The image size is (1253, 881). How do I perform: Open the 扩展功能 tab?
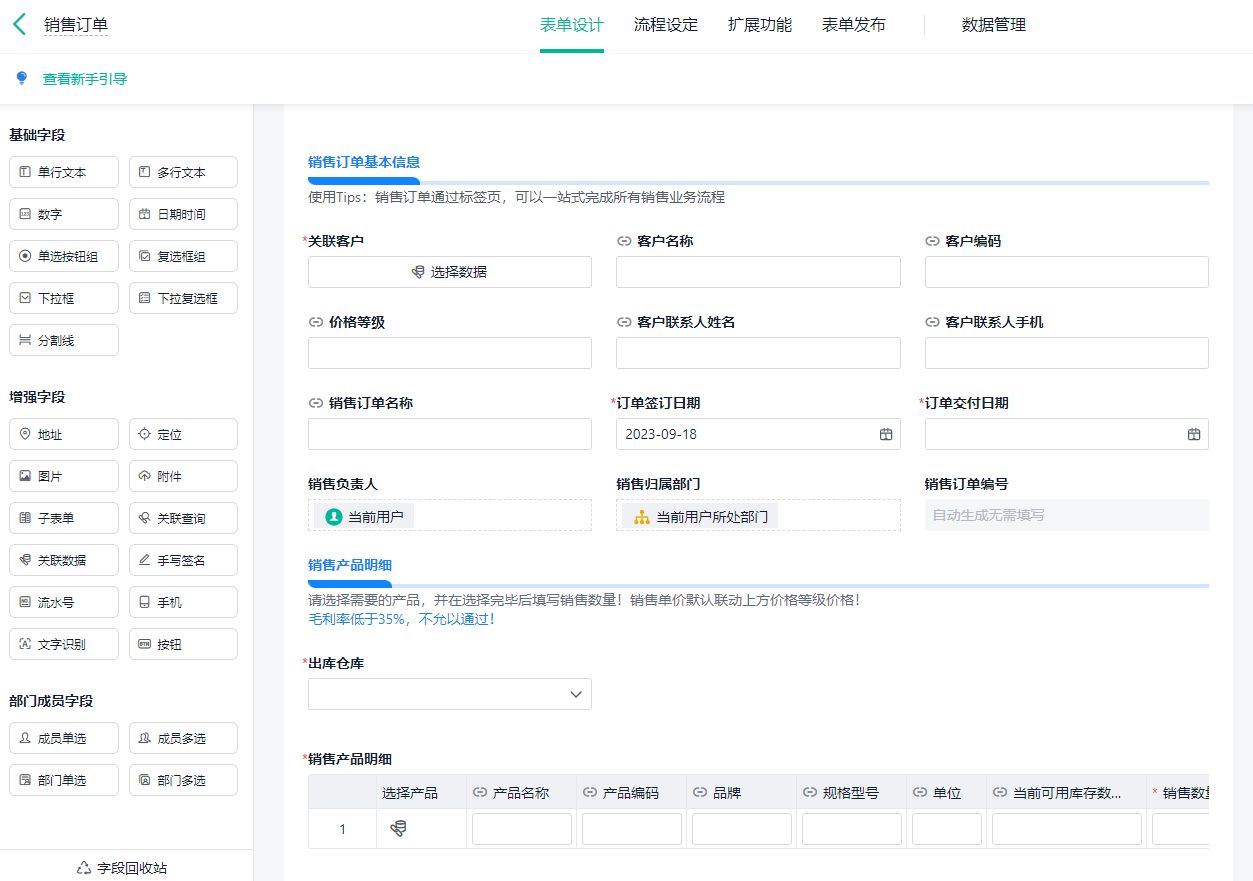(760, 25)
